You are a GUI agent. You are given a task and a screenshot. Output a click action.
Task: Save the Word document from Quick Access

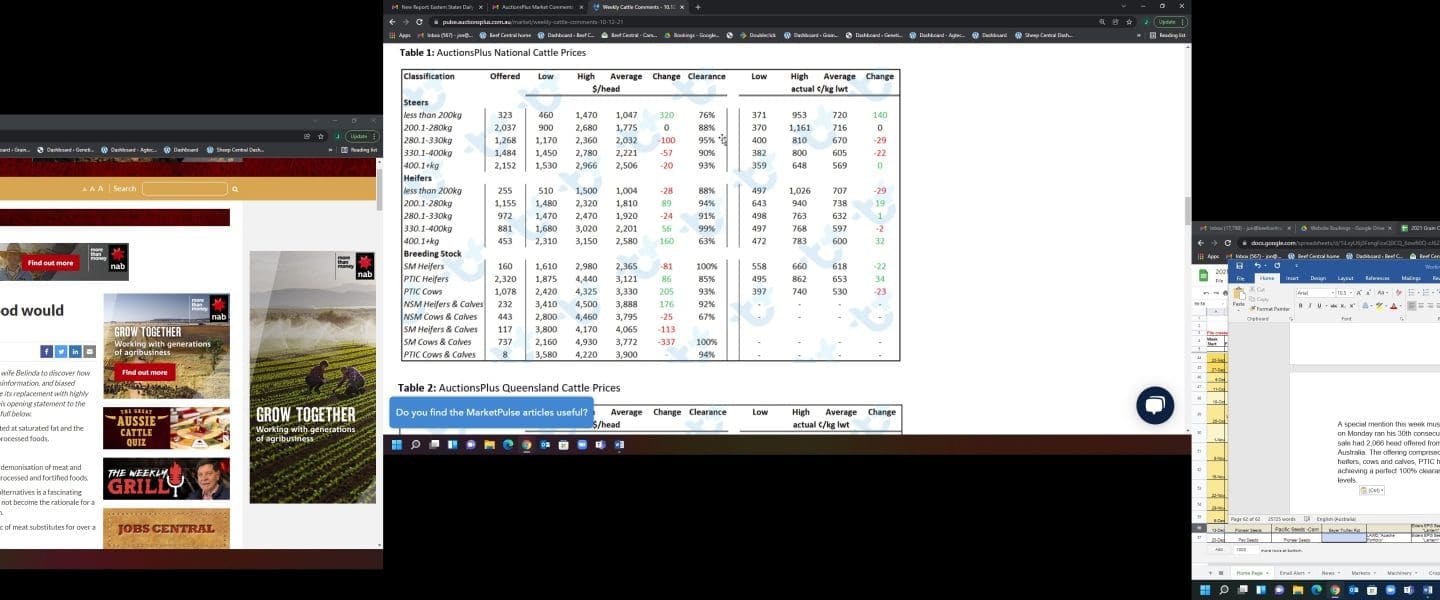pyautogui.click(x=1240, y=265)
